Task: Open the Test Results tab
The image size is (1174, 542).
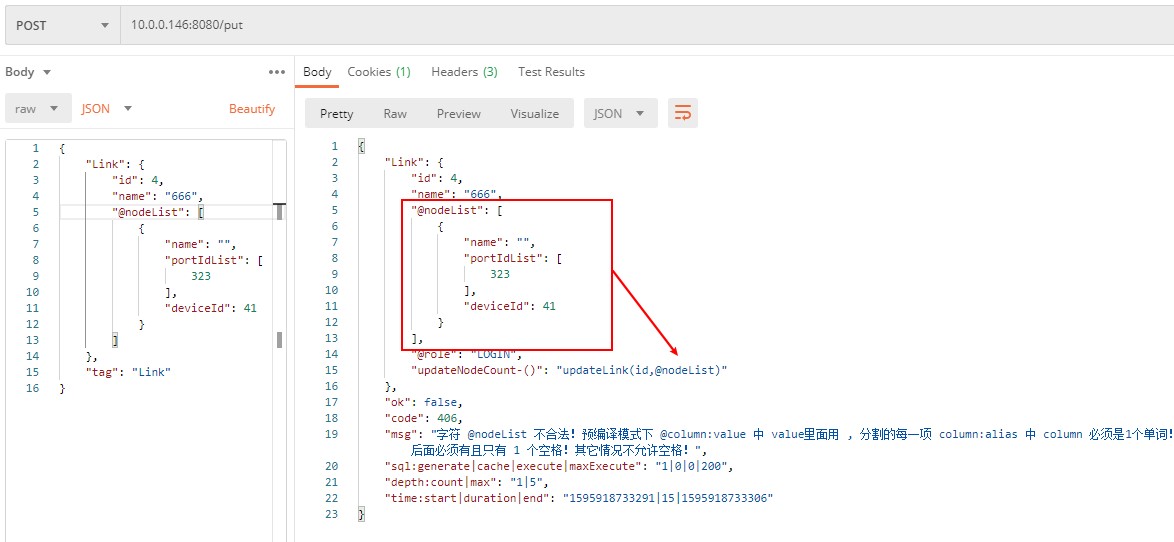Action: [551, 72]
